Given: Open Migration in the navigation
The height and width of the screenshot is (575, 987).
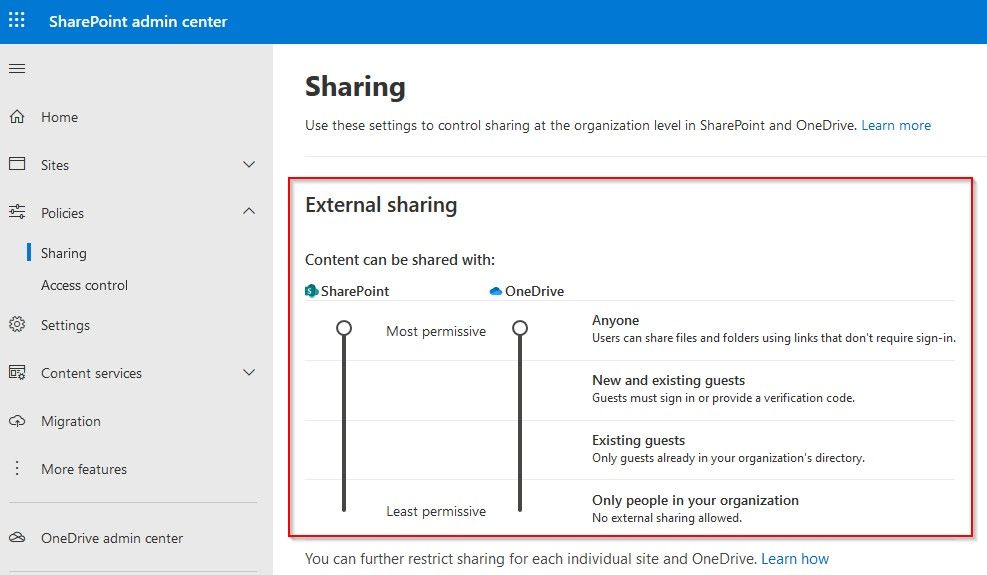Looking at the screenshot, I should tap(70, 421).
